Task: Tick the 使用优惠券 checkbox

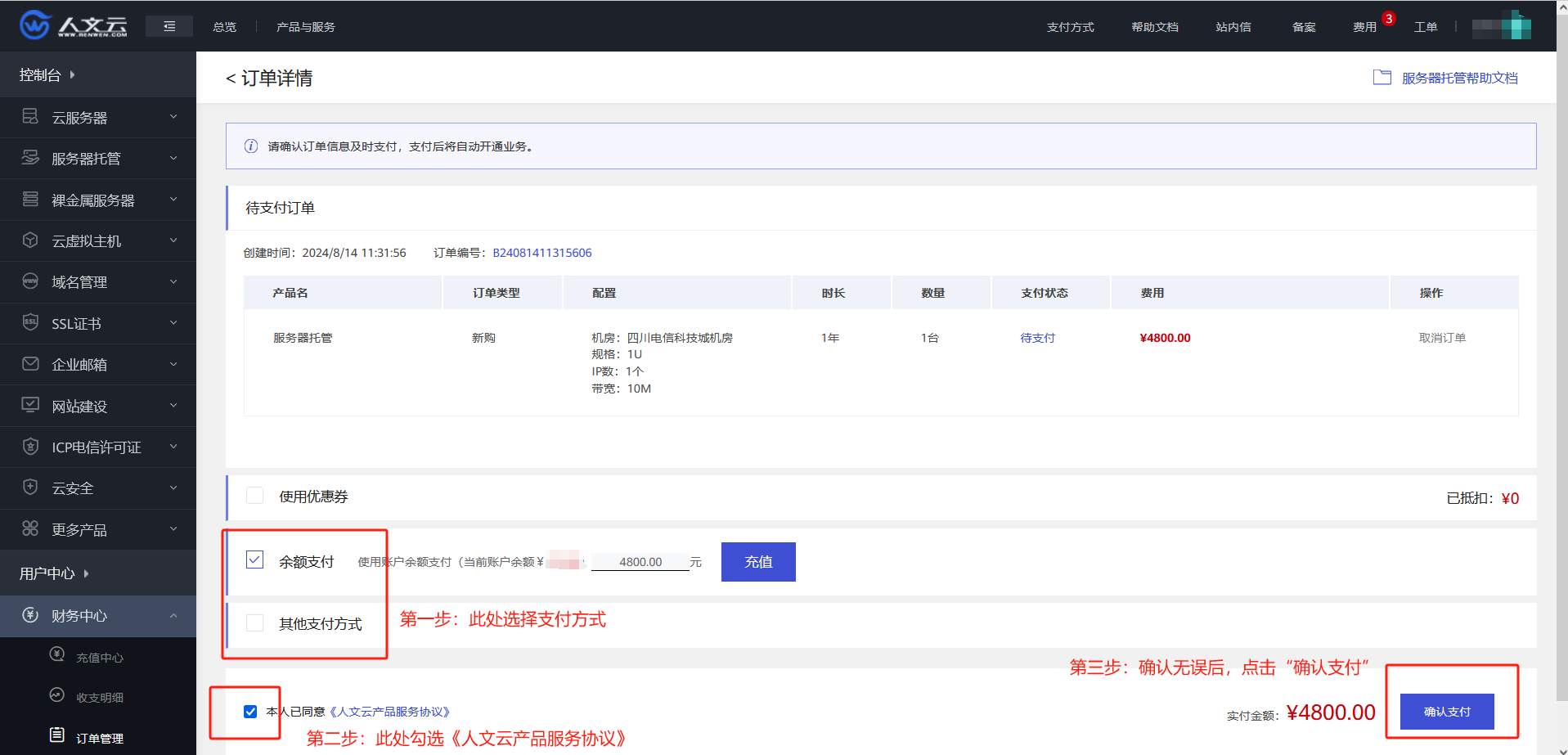Action: (255, 496)
